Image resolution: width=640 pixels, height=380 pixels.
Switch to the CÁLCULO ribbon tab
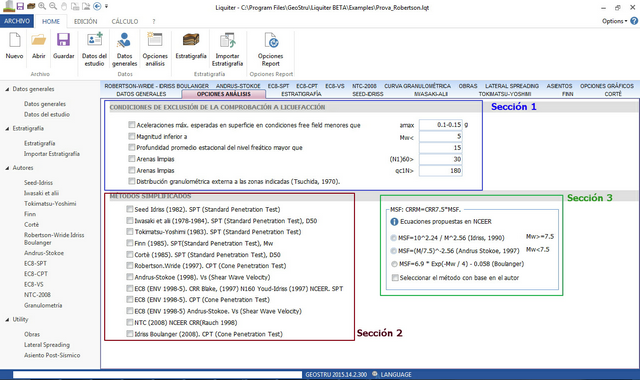click(x=125, y=21)
